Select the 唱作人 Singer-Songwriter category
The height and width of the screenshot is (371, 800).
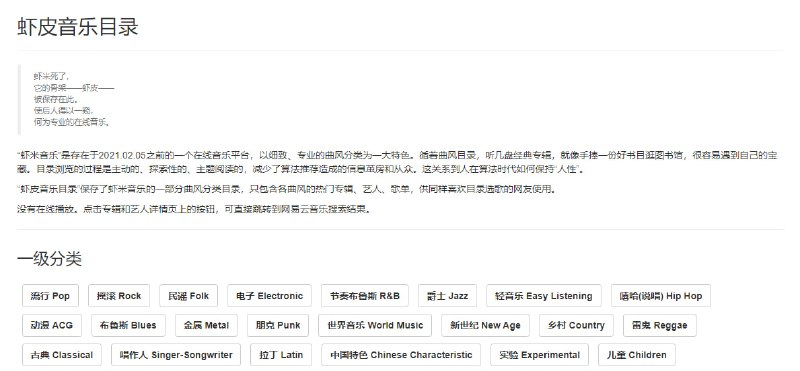coord(176,355)
